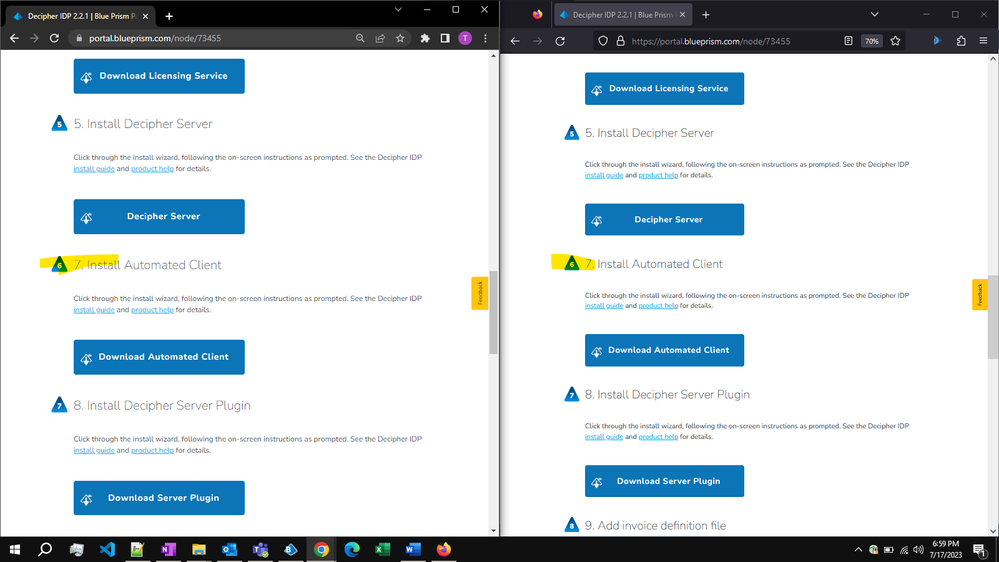Open product help link under step 5 in Chrome
999x562 pixels.
click(x=152, y=169)
